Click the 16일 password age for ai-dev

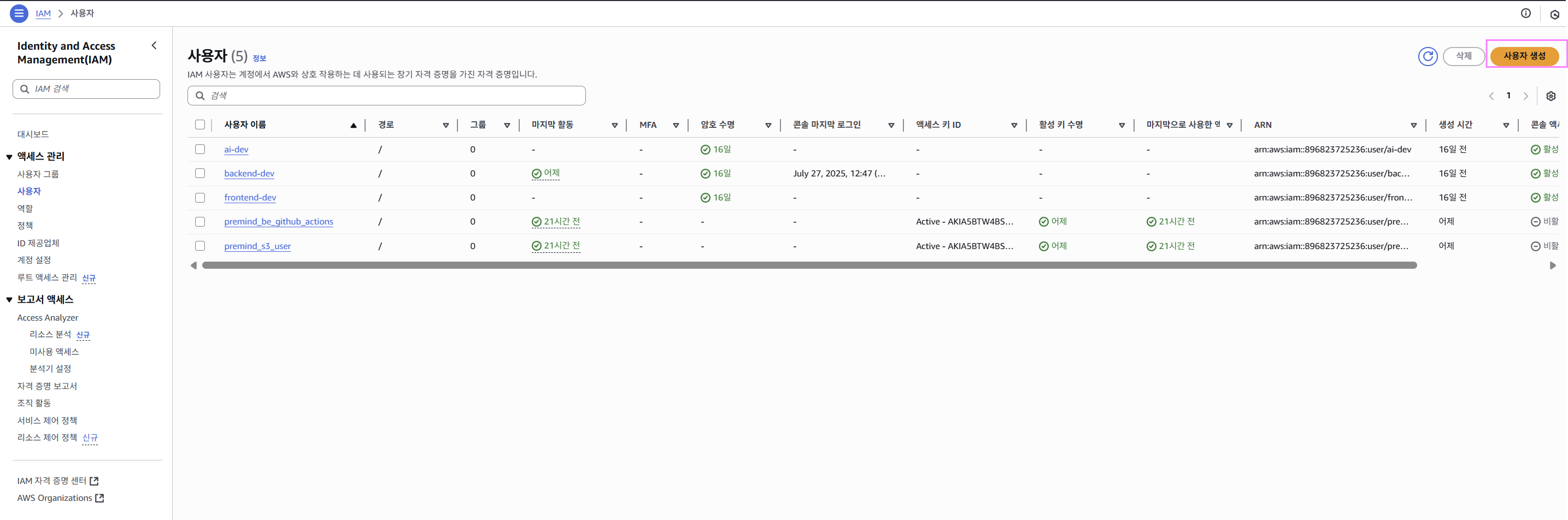pos(716,150)
